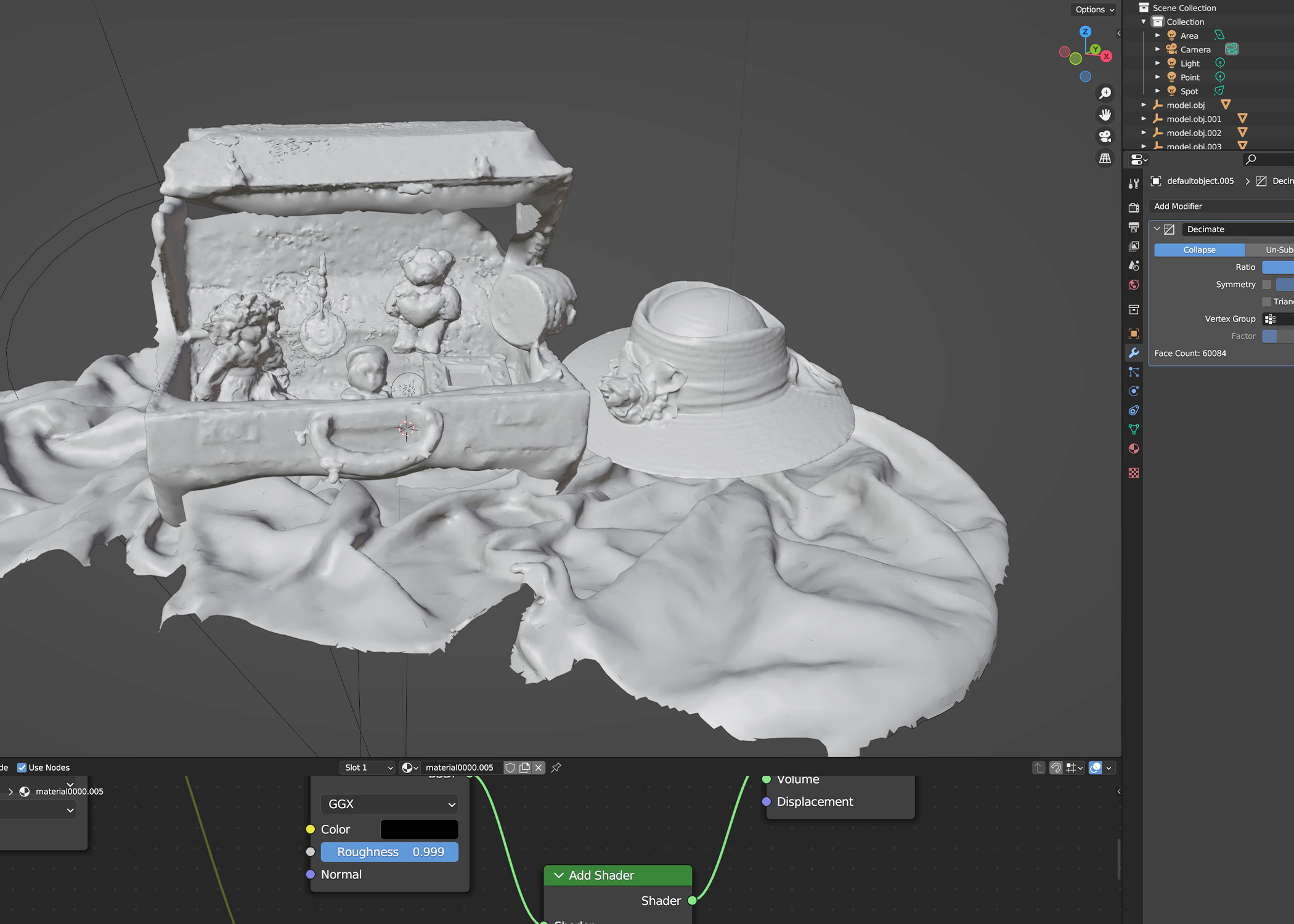
Task: Open the World properties tab
Action: 1133,285
